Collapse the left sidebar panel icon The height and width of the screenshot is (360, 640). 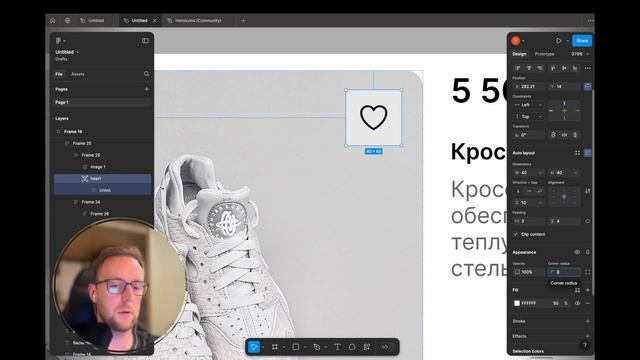pos(145,40)
